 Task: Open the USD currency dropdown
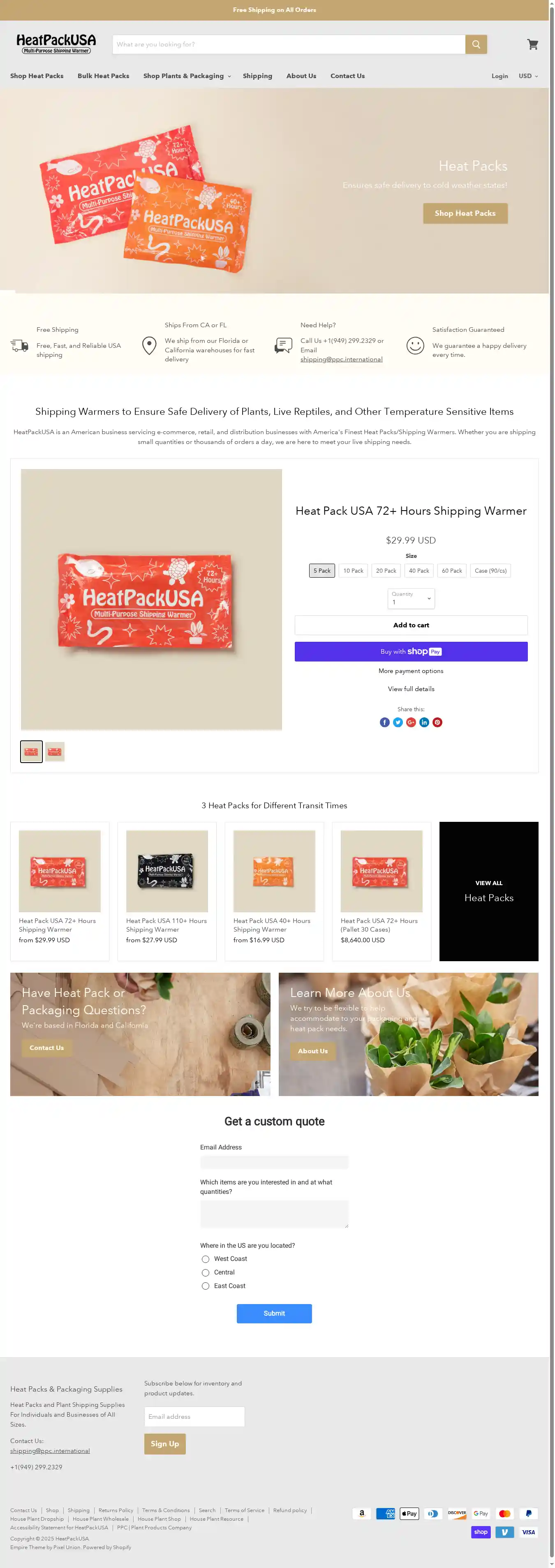click(528, 76)
